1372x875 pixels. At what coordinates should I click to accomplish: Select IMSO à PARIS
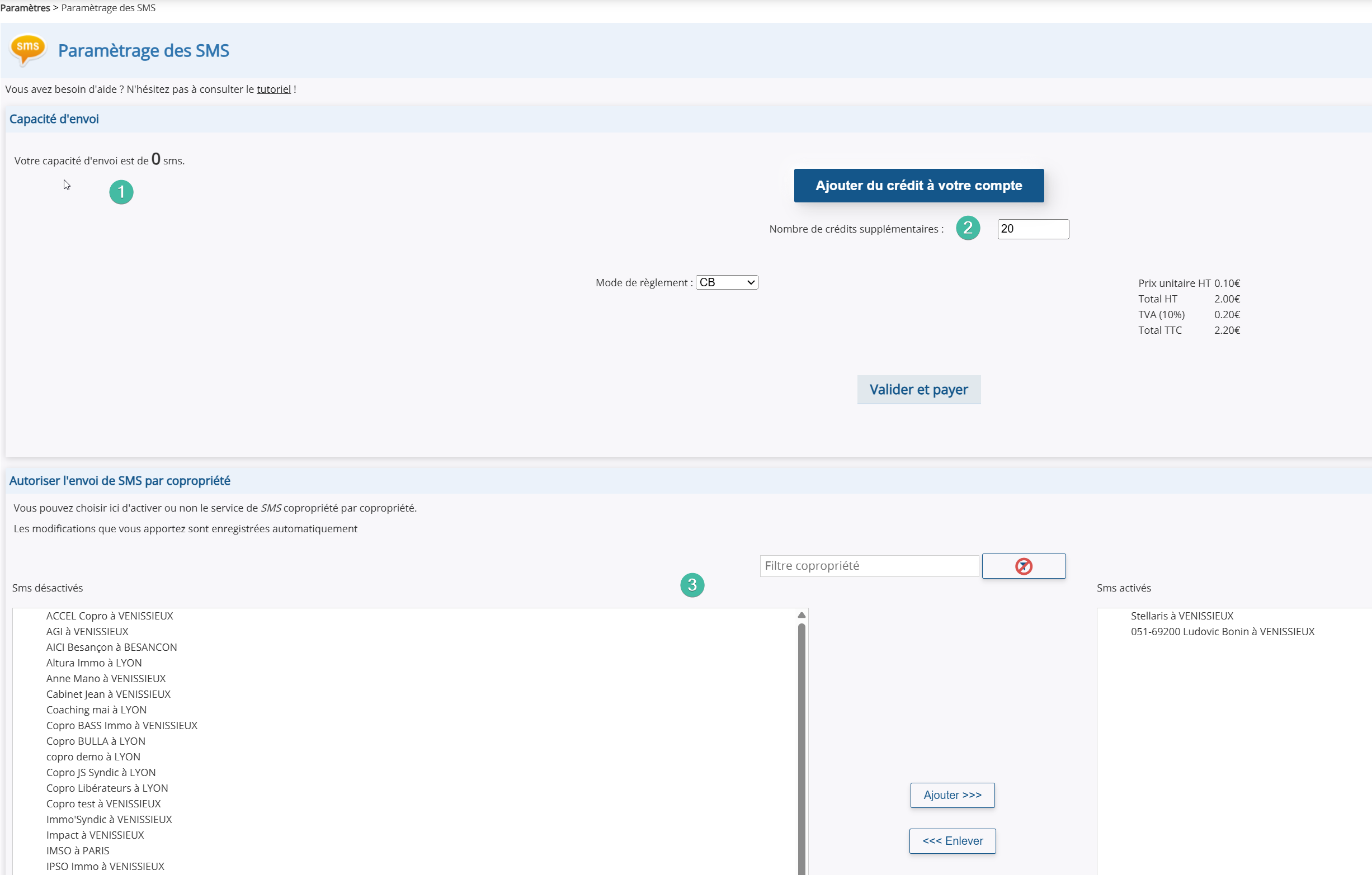coord(78,850)
